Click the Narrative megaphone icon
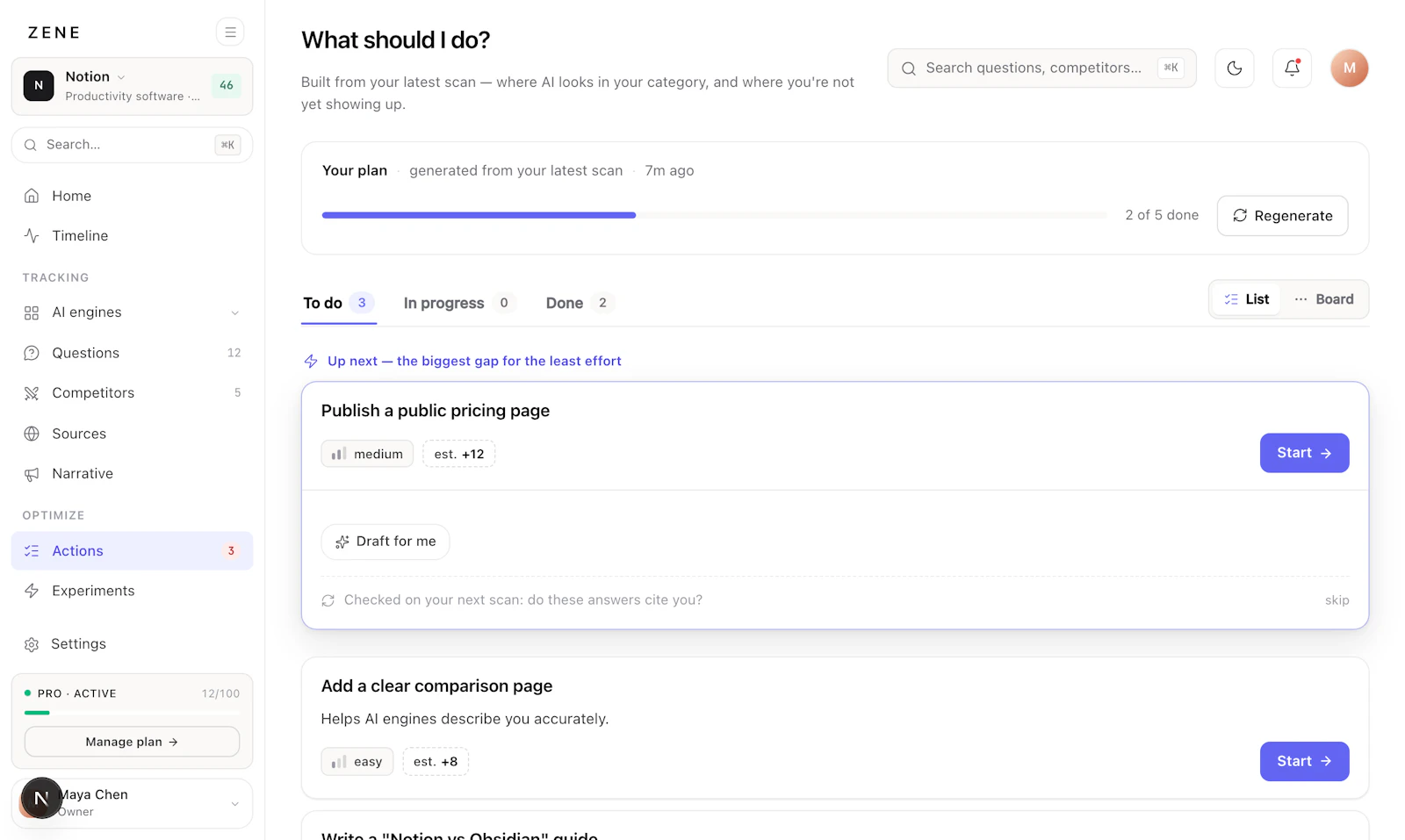Screen dimensions: 1405x840 [x=32, y=474]
